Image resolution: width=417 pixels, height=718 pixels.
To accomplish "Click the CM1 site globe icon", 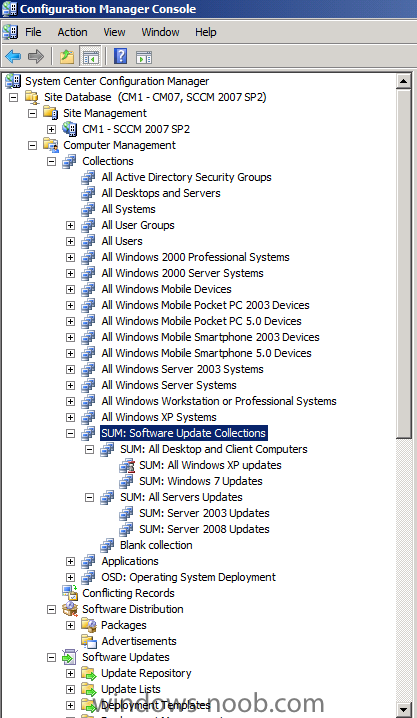I will pyautogui.click(x=70, y=129).
